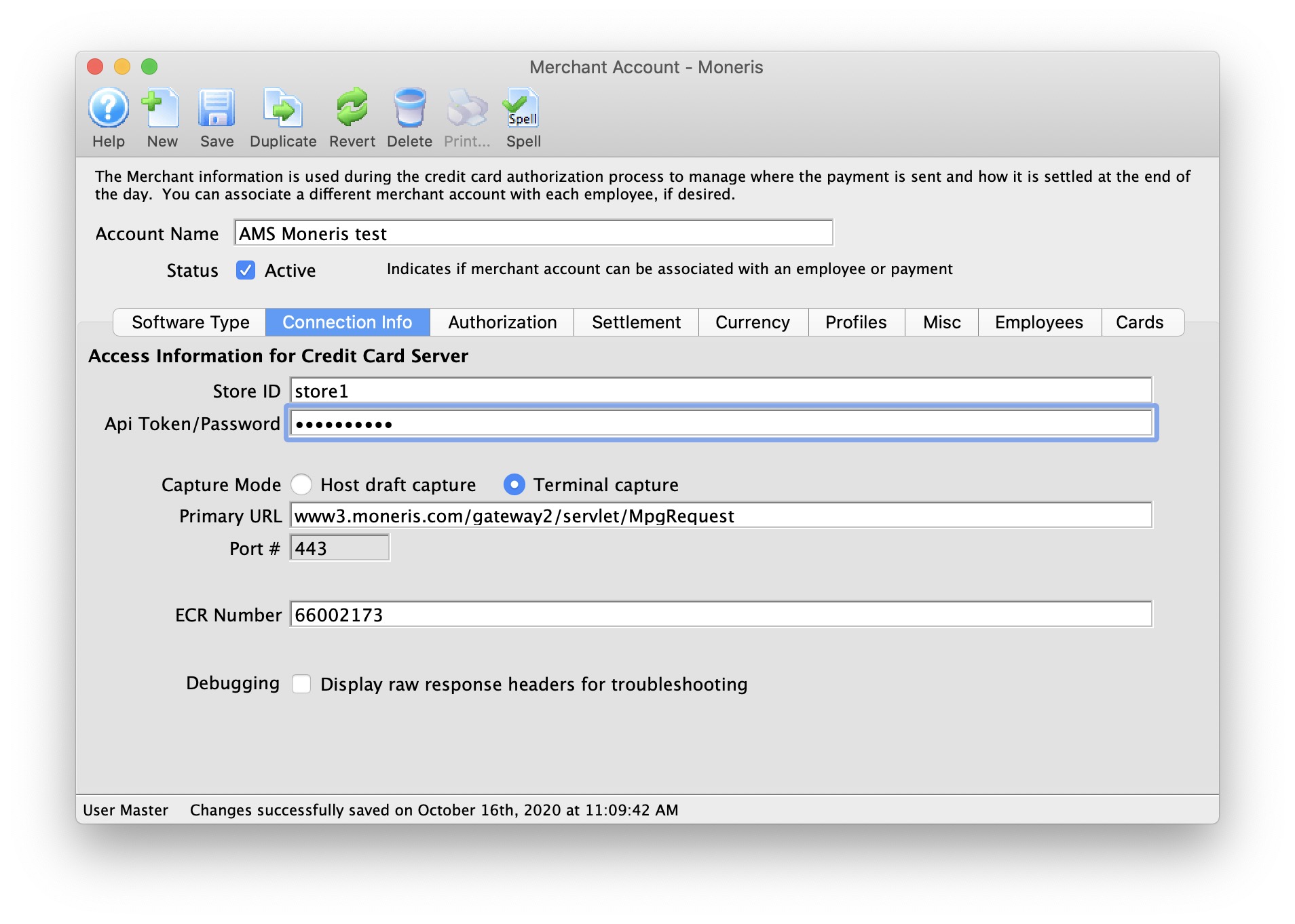Click the Save floppy disk icon
This screenshot has width=1295, height=924.
click(x=217, y=109)
